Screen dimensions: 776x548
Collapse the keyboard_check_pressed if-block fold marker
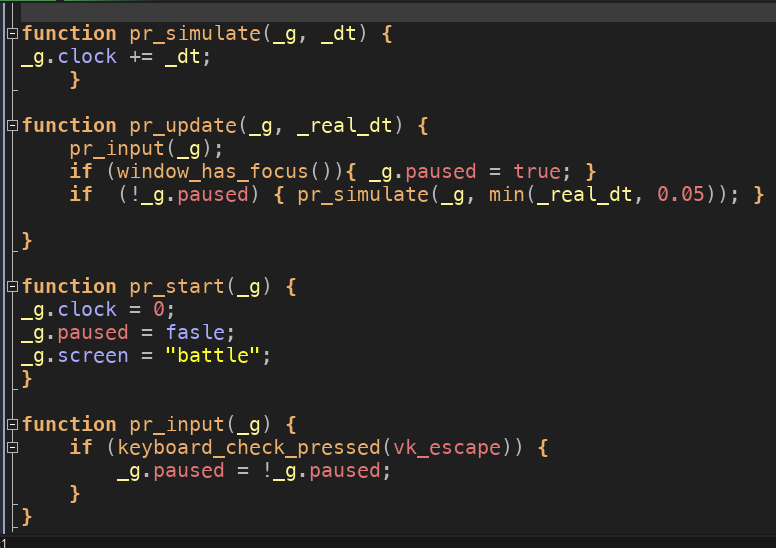12,448
